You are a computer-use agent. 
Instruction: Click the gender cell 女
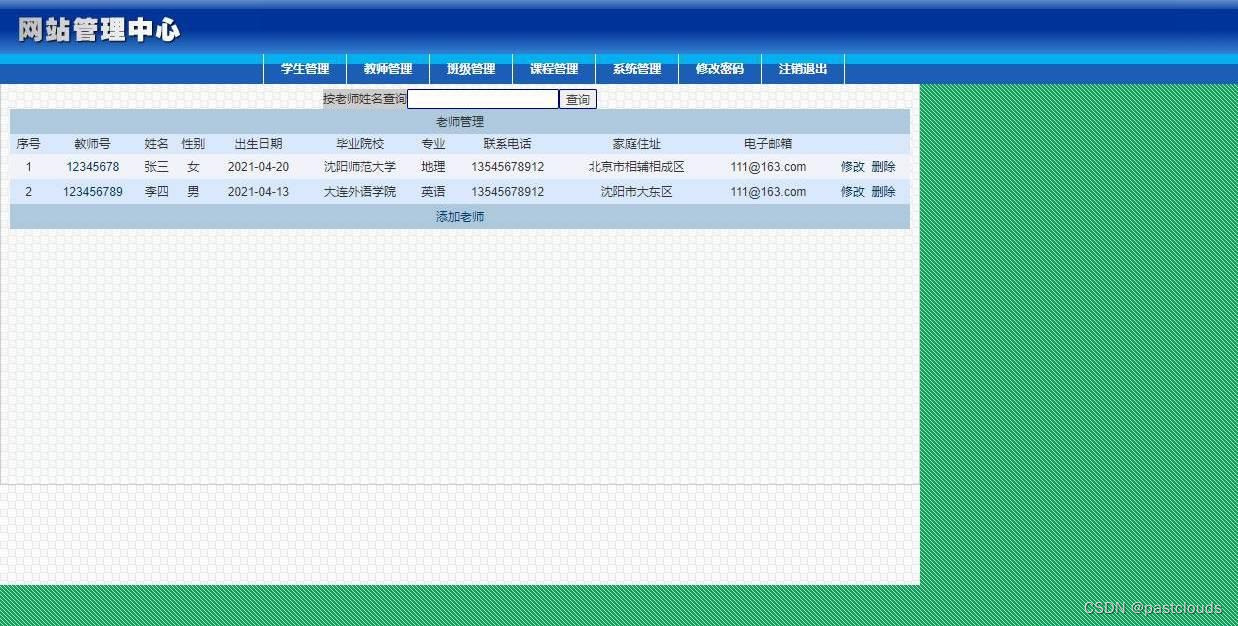click(x=193, y=167)
